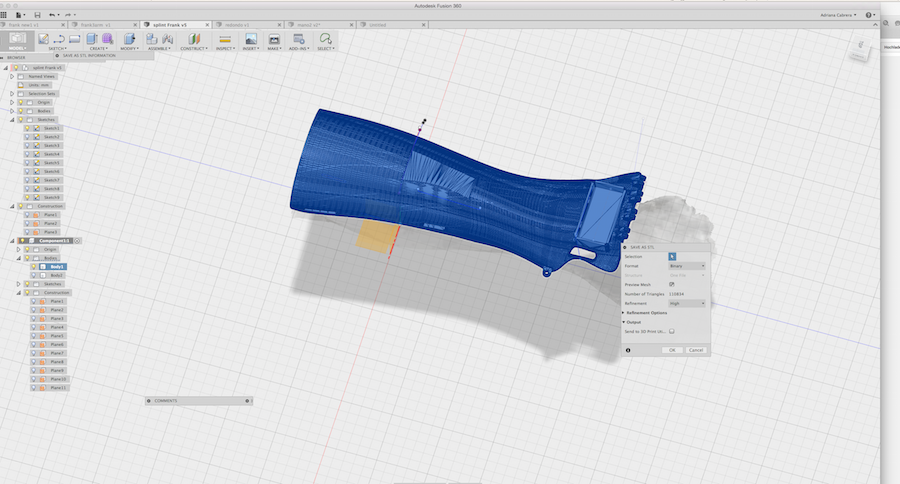Open the INSPECT dropdown menu
900x484 pixels.
225,49
